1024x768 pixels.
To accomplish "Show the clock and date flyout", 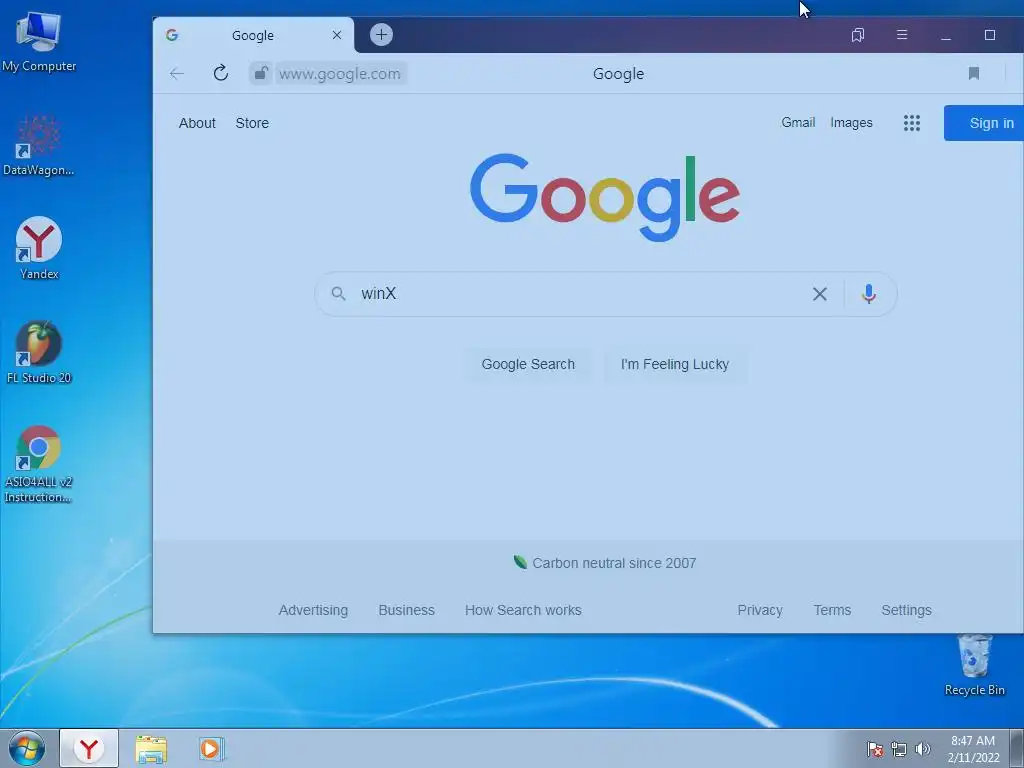I will pos(973,749).
